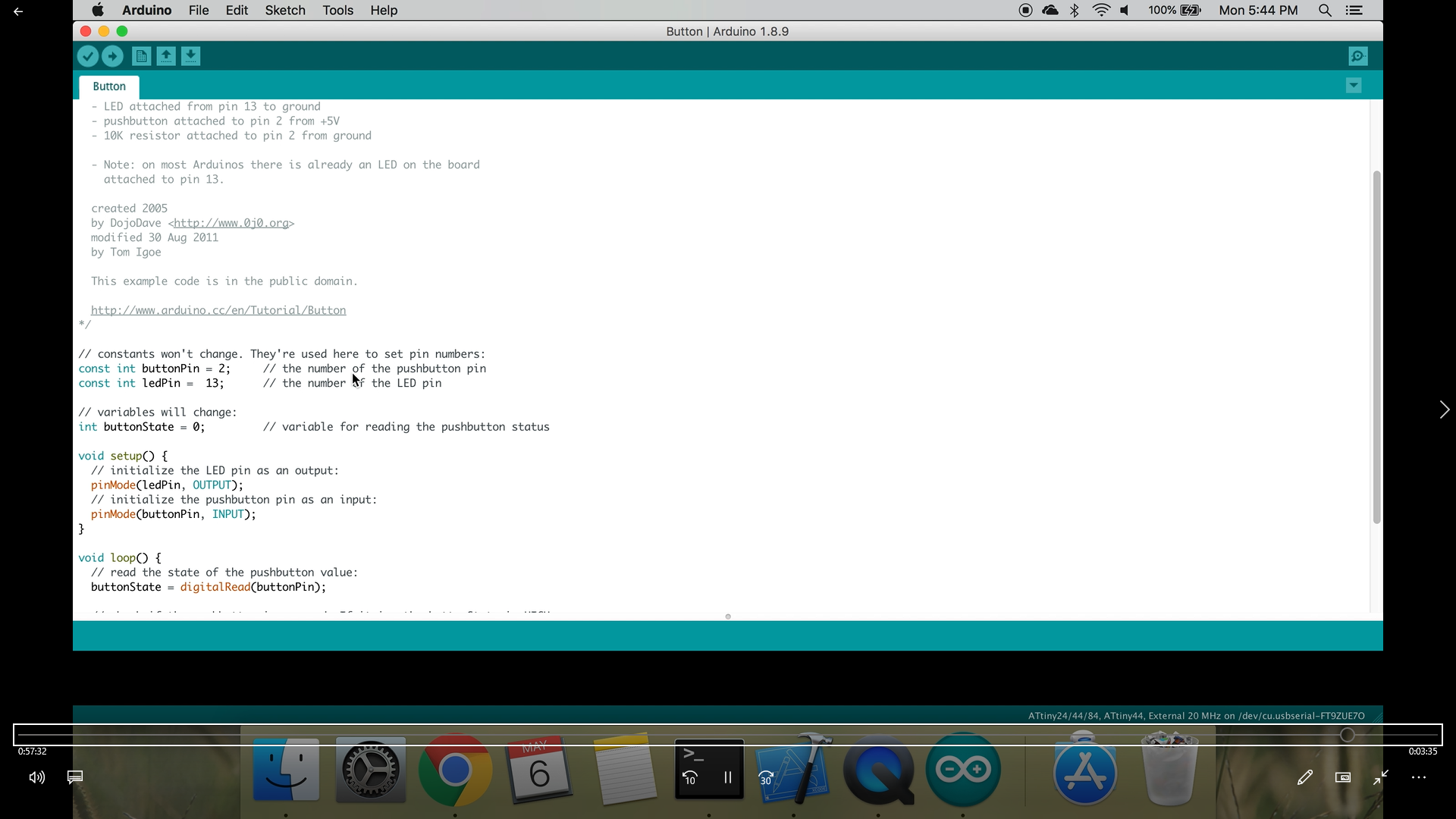Pause the video playback

728,777
